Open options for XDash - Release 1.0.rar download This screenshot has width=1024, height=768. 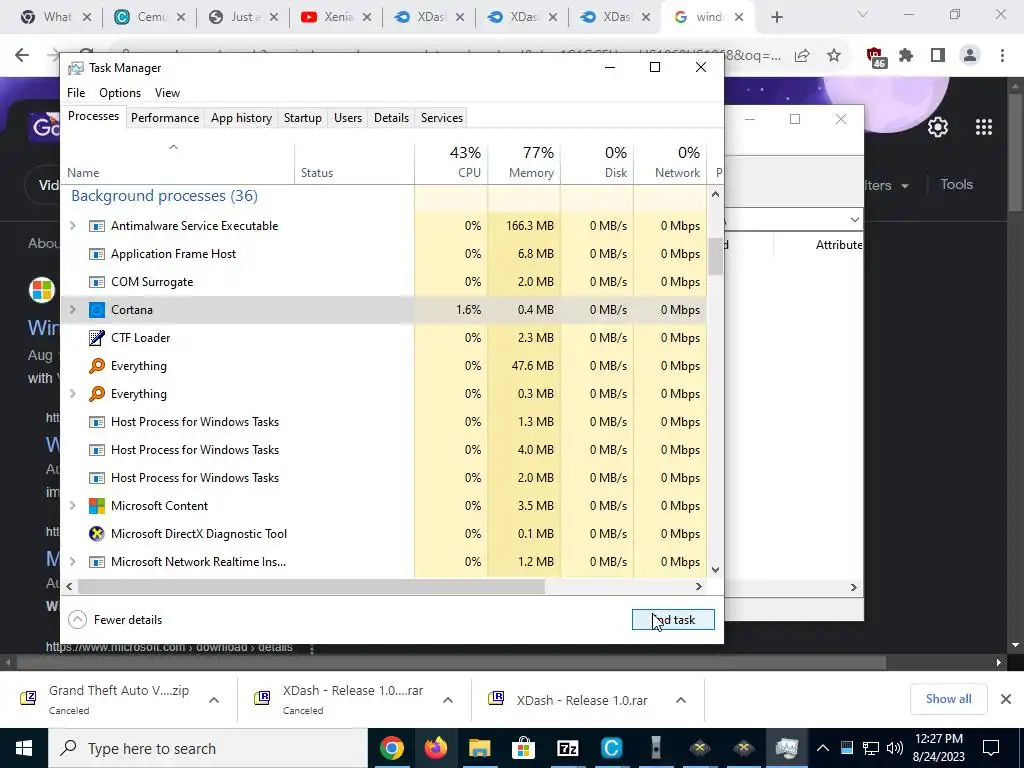(680, 700)
